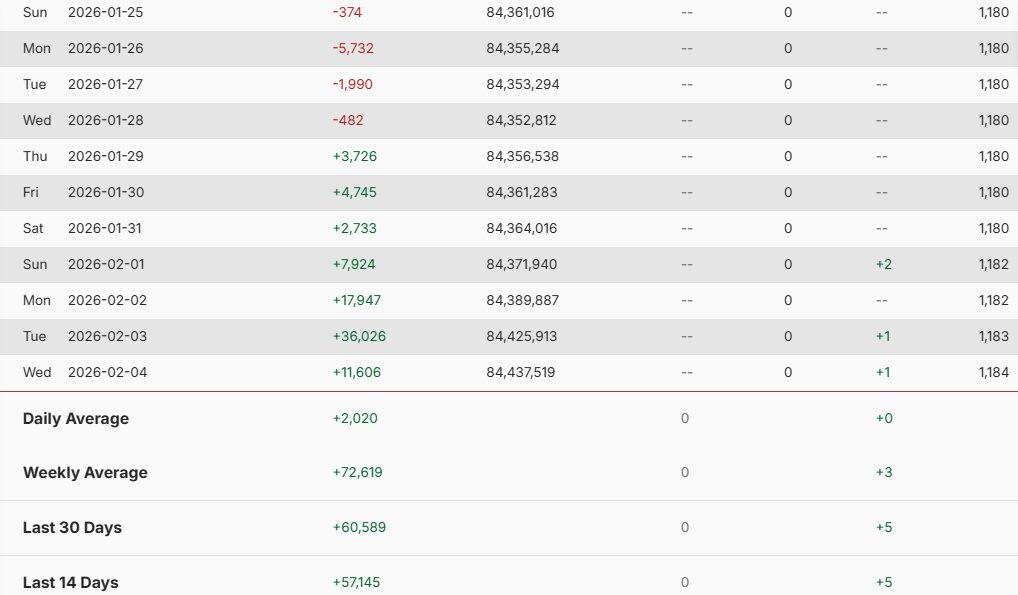Select the +17,947 gain on 2026-02-02
The image size is (1018, 595).
357,300
